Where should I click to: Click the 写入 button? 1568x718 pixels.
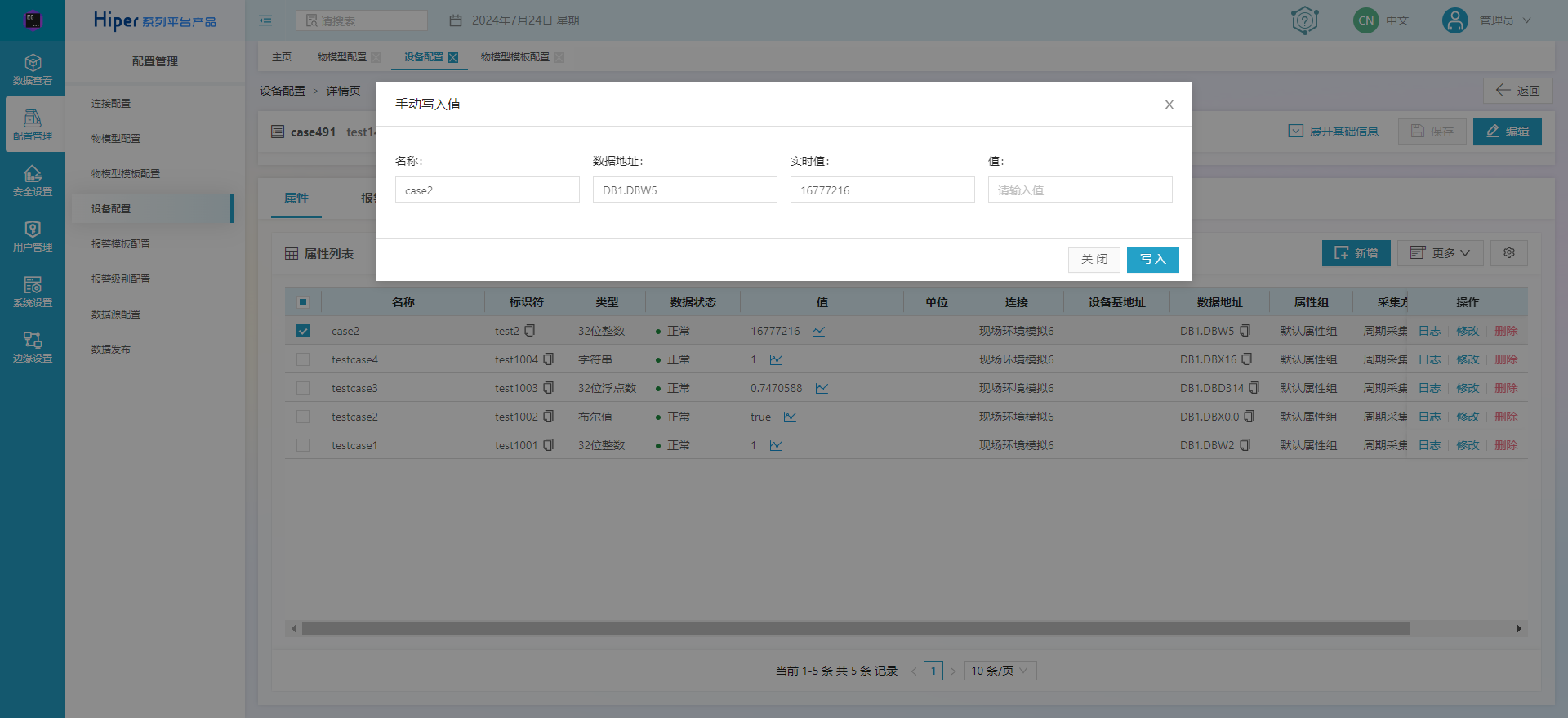tap(1152, 260)
